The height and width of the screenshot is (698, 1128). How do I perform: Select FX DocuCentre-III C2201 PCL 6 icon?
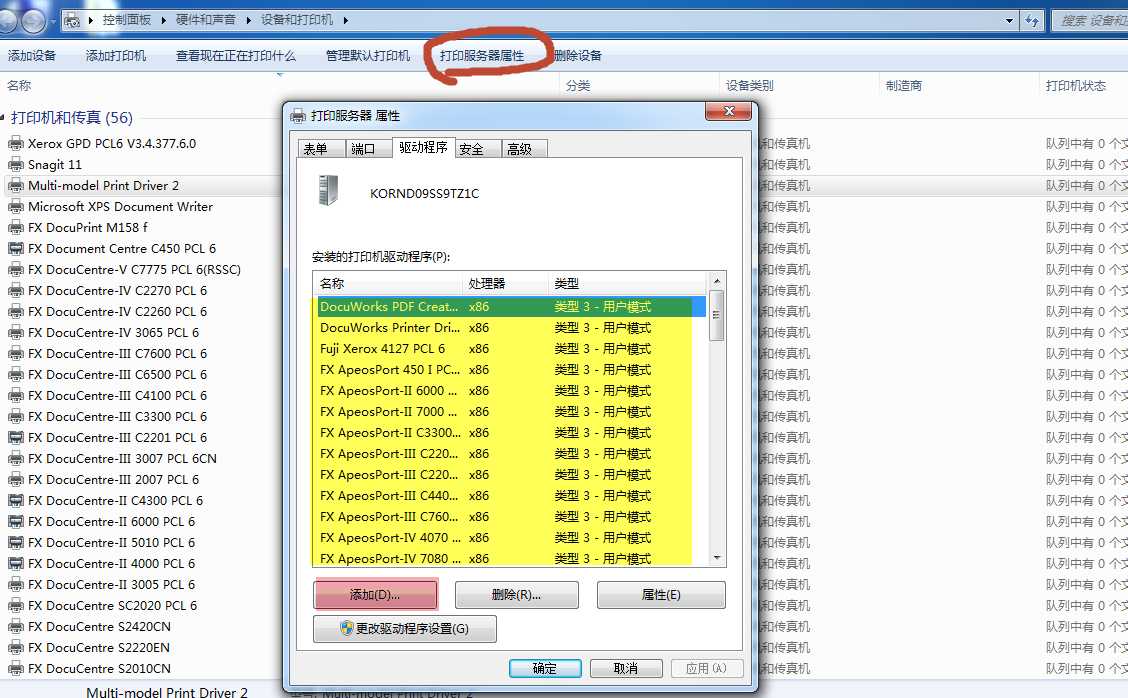point(15,437)
